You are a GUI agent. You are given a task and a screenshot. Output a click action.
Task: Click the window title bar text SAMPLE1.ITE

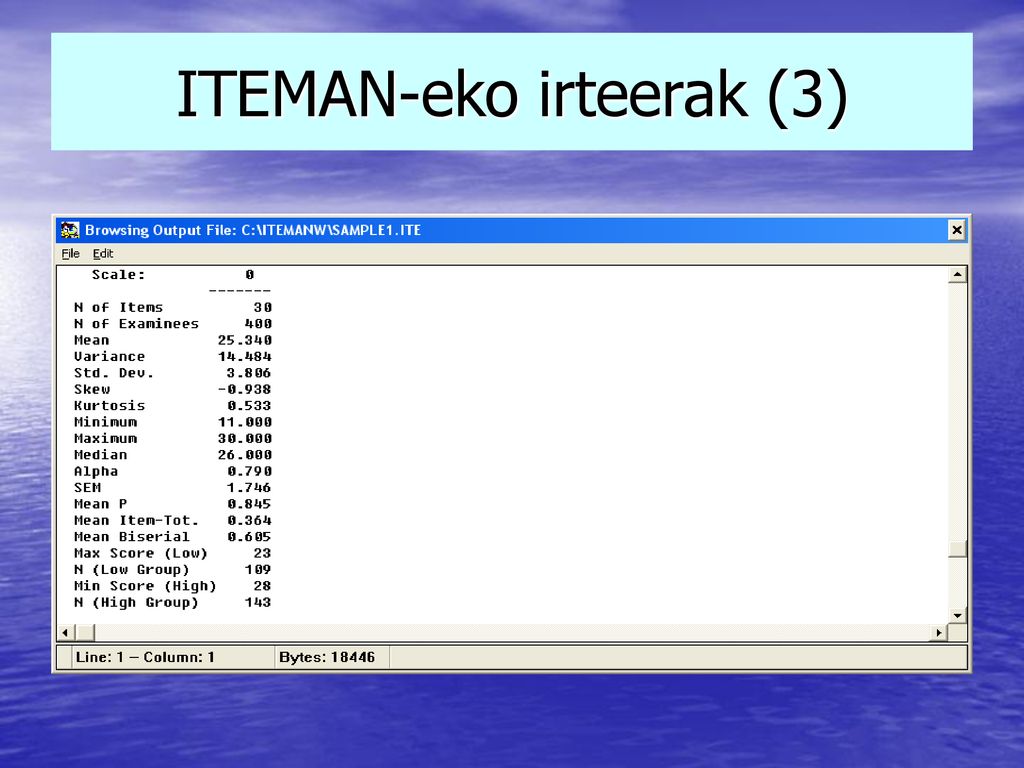(x=376, y=230)
